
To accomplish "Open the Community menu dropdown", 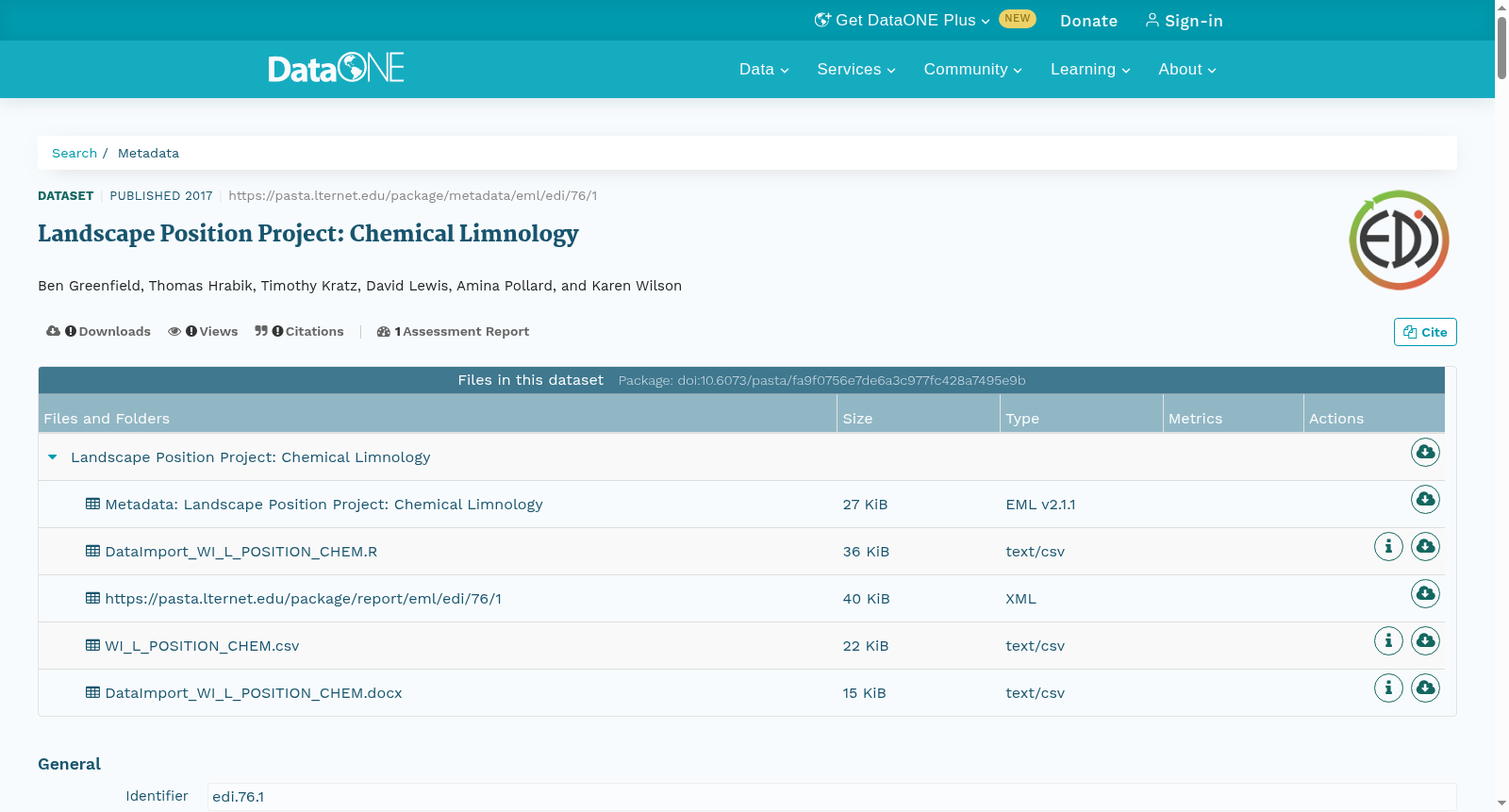I will (x=972, y=69).
